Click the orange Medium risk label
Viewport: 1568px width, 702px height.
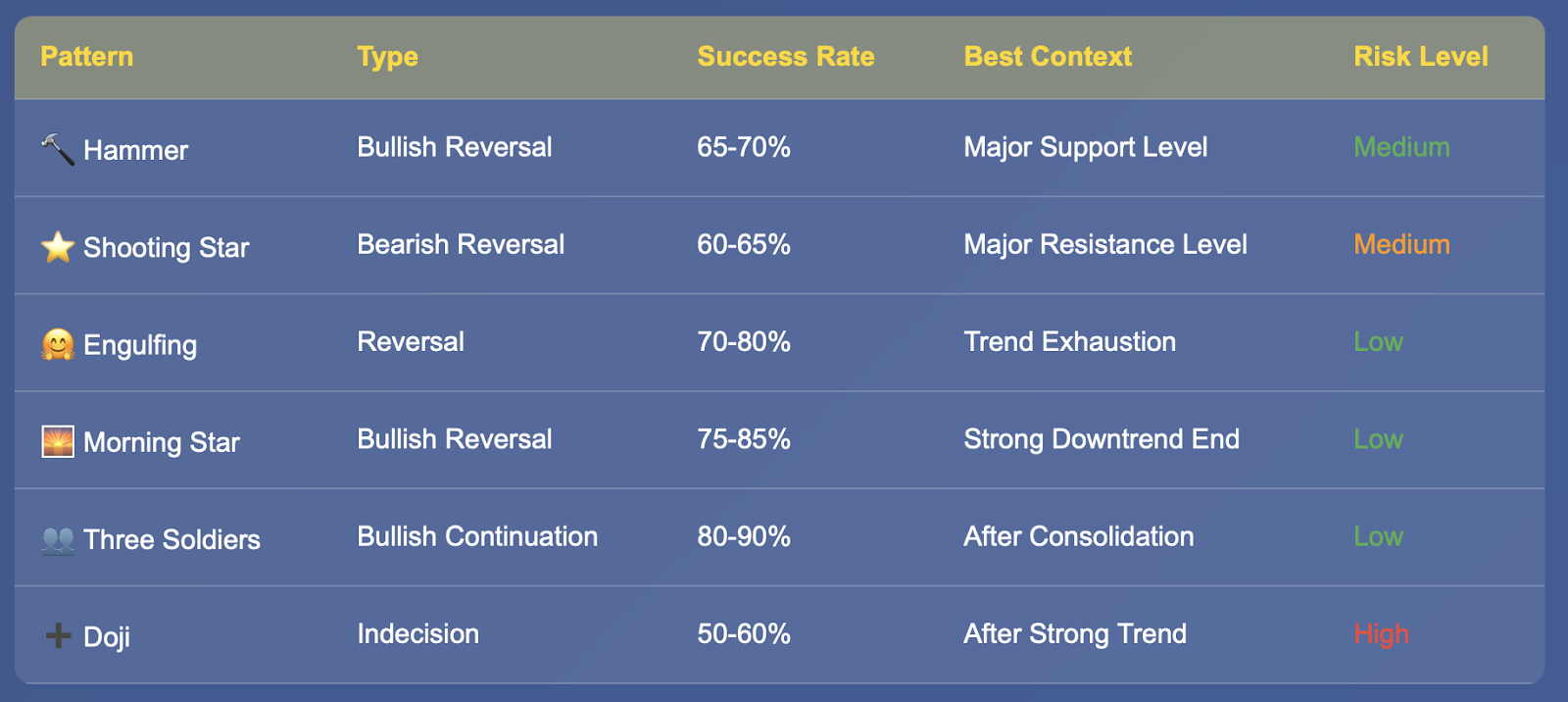point(1401,244)
